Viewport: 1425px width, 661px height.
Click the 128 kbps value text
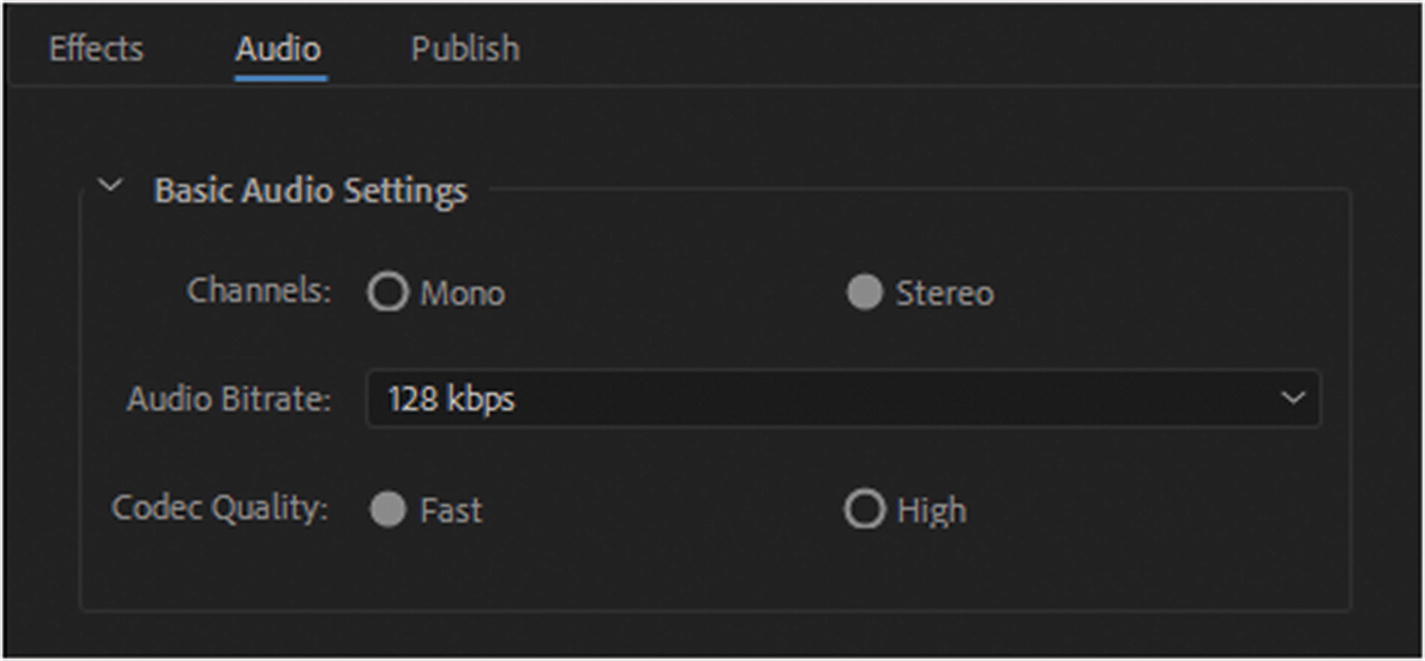click(x=451, y=399)
